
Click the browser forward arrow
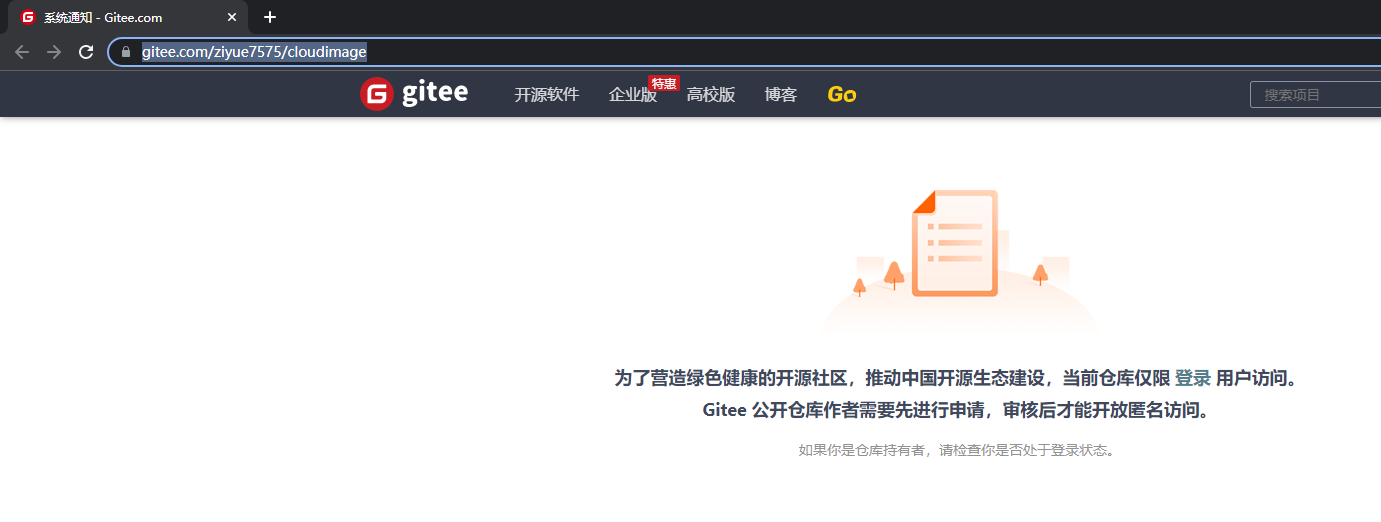coord(54,51)
